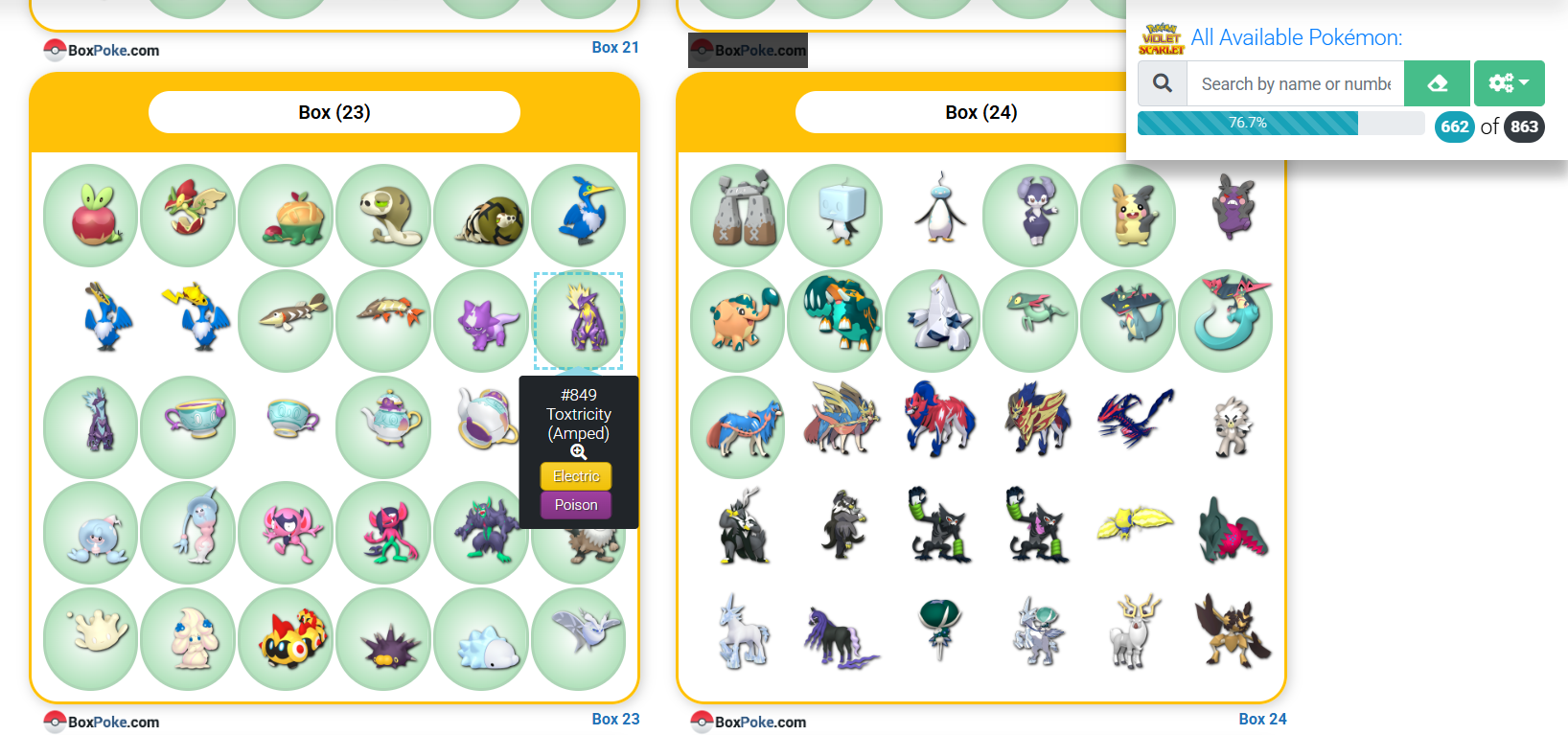The height and width of the screenshot is (735, 1568).
Task: Click the magnifier search icon
Action: pos(1163,83)
